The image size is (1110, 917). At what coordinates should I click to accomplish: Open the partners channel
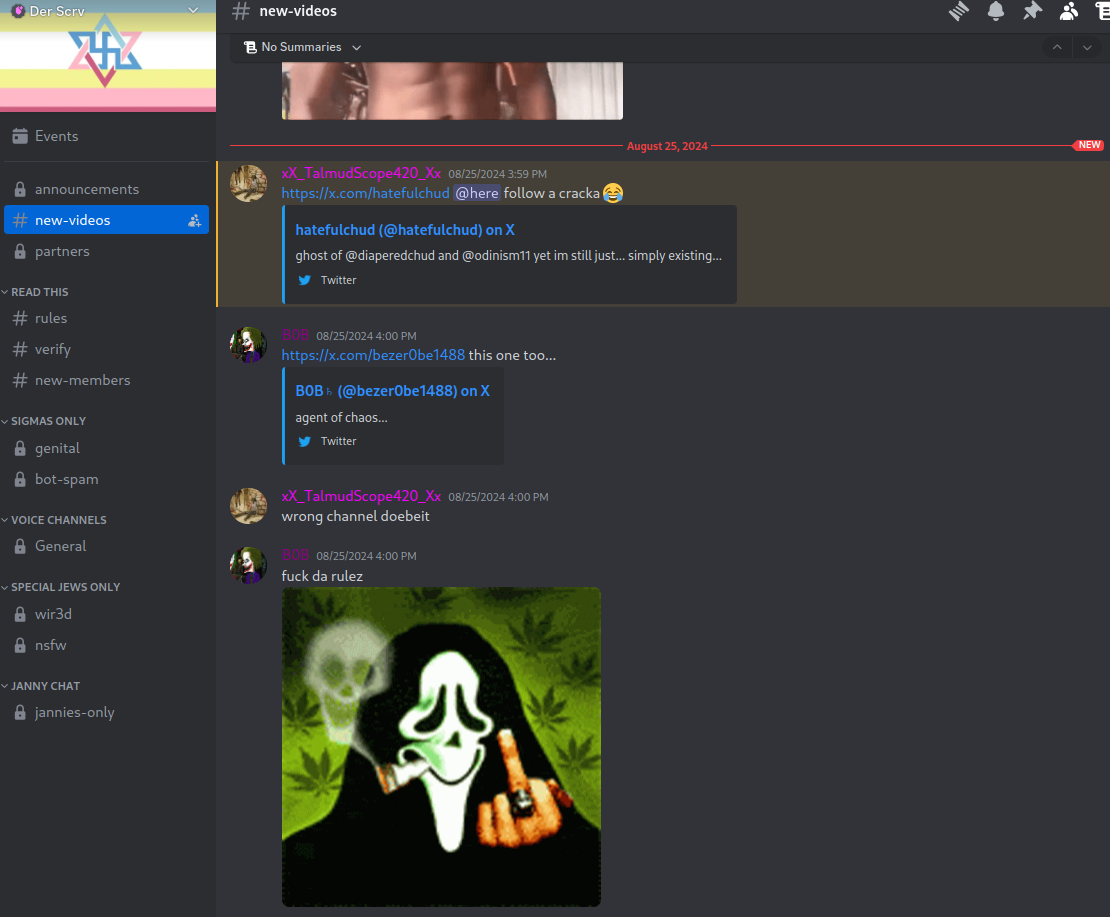[106, 251]
